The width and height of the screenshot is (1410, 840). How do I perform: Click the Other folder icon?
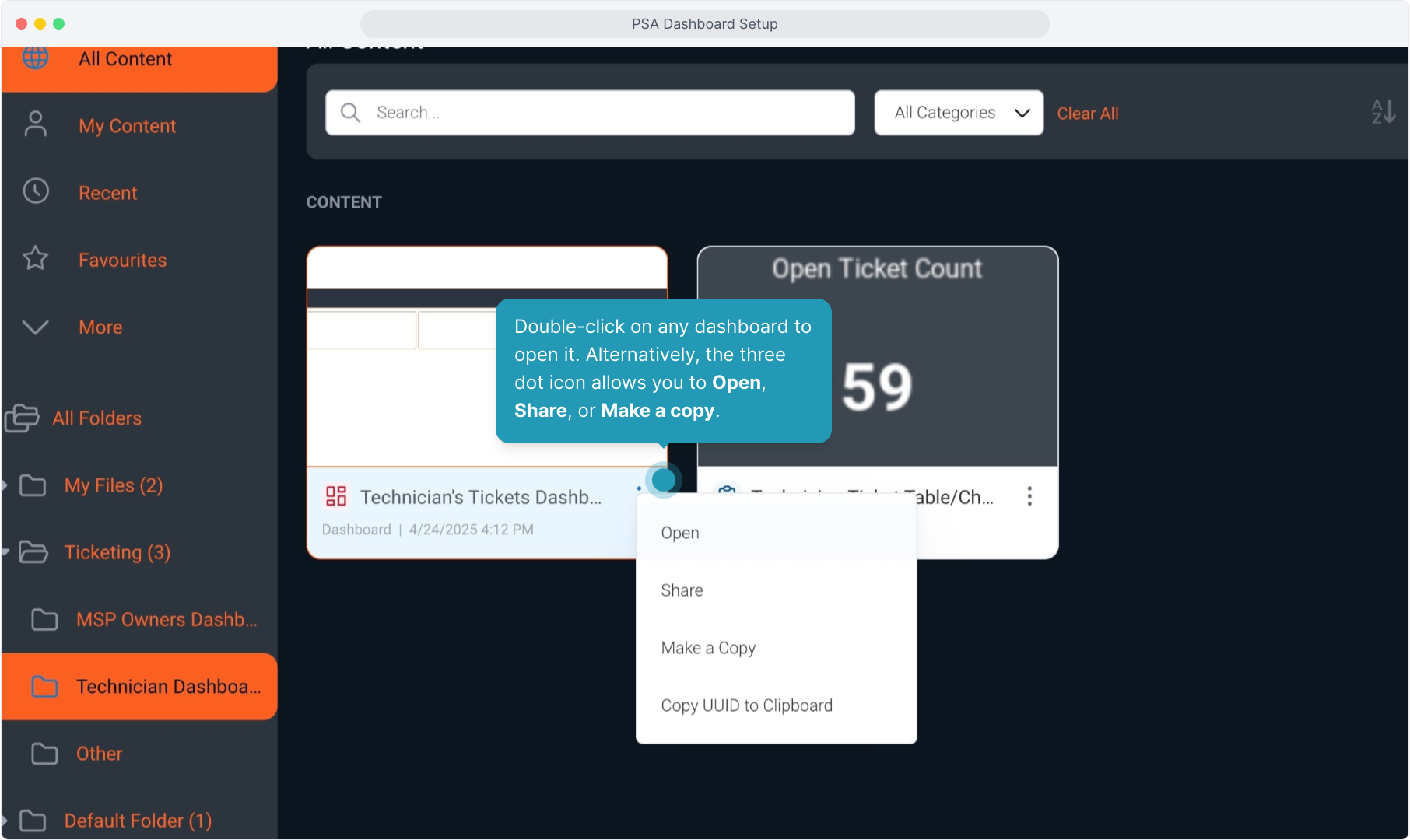click(44, 754)
